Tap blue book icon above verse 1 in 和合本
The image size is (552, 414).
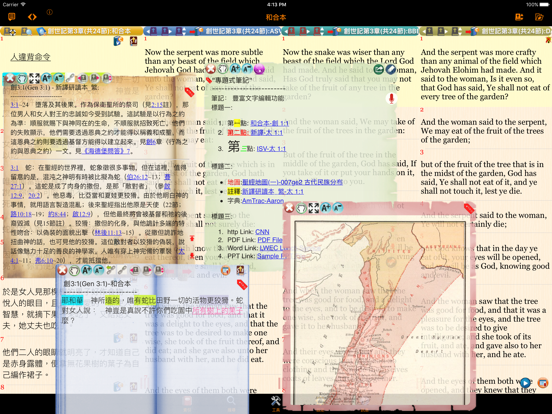(x=118, y=41)
